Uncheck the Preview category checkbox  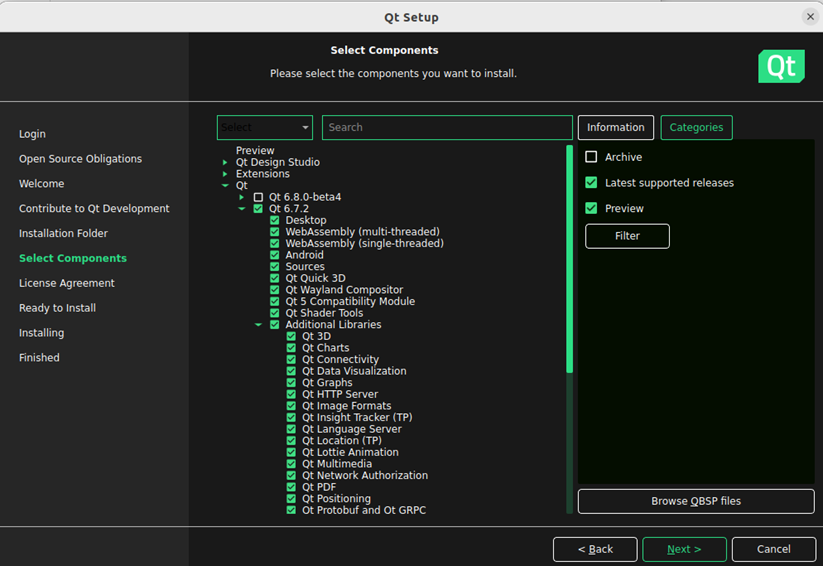click(591, 208)
